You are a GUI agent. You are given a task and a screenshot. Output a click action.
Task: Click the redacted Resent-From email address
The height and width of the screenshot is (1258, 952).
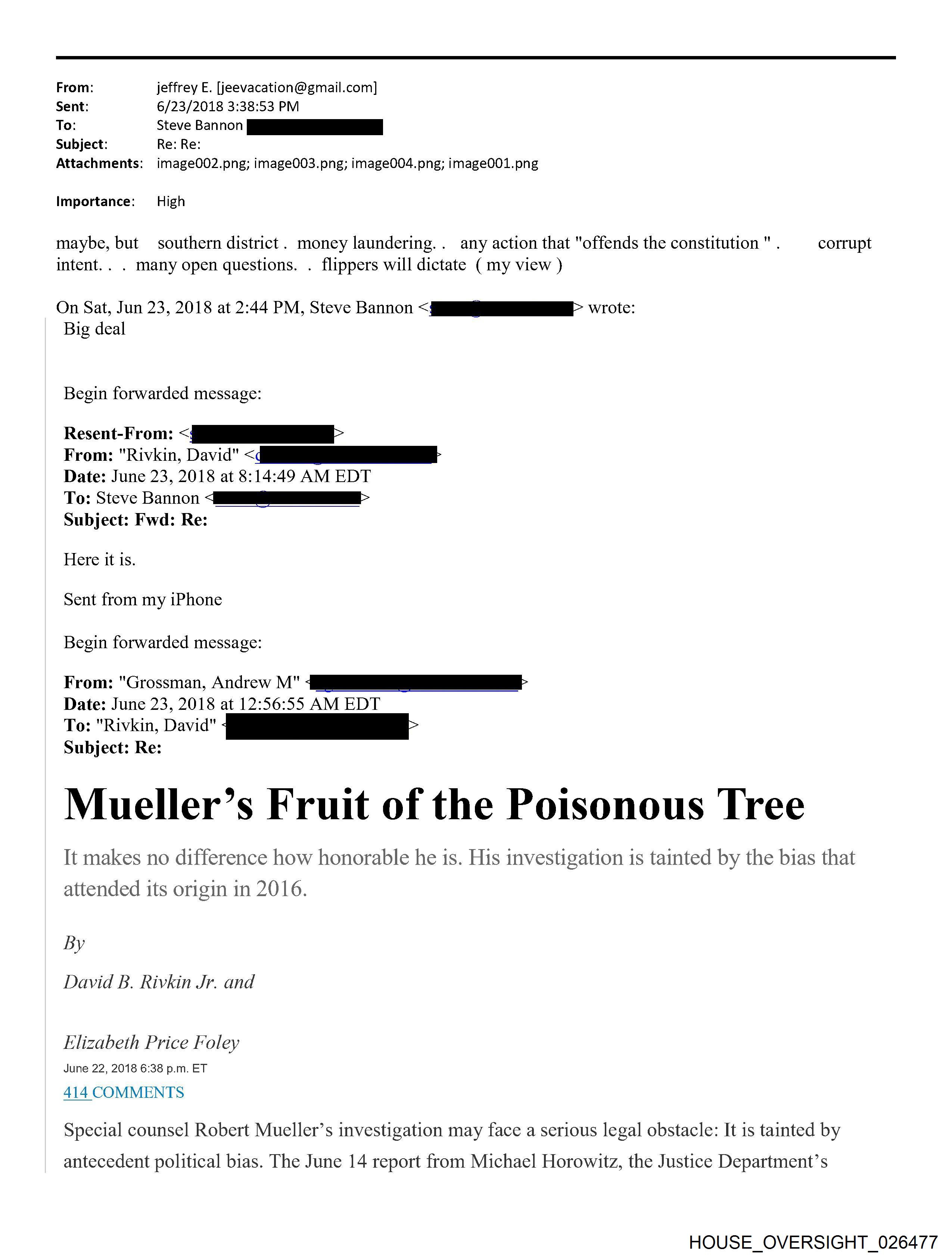pyautogui.click(x=262, y=434)
